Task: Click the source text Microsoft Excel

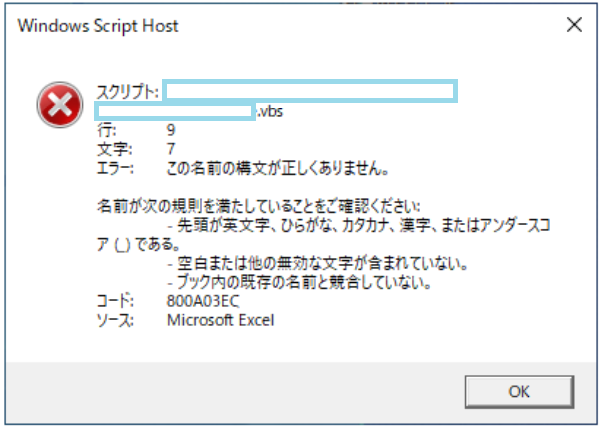Action: point(220,320)
